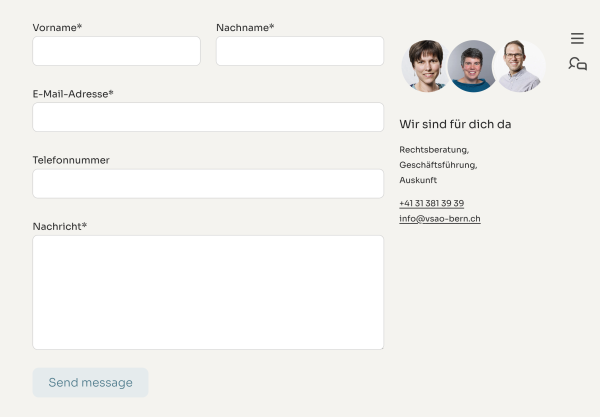Click the Rechtsberatung, Geschäftsführung, Auskunft text
This screenshot has width=600, height=417.
click(x=438, y=165)
